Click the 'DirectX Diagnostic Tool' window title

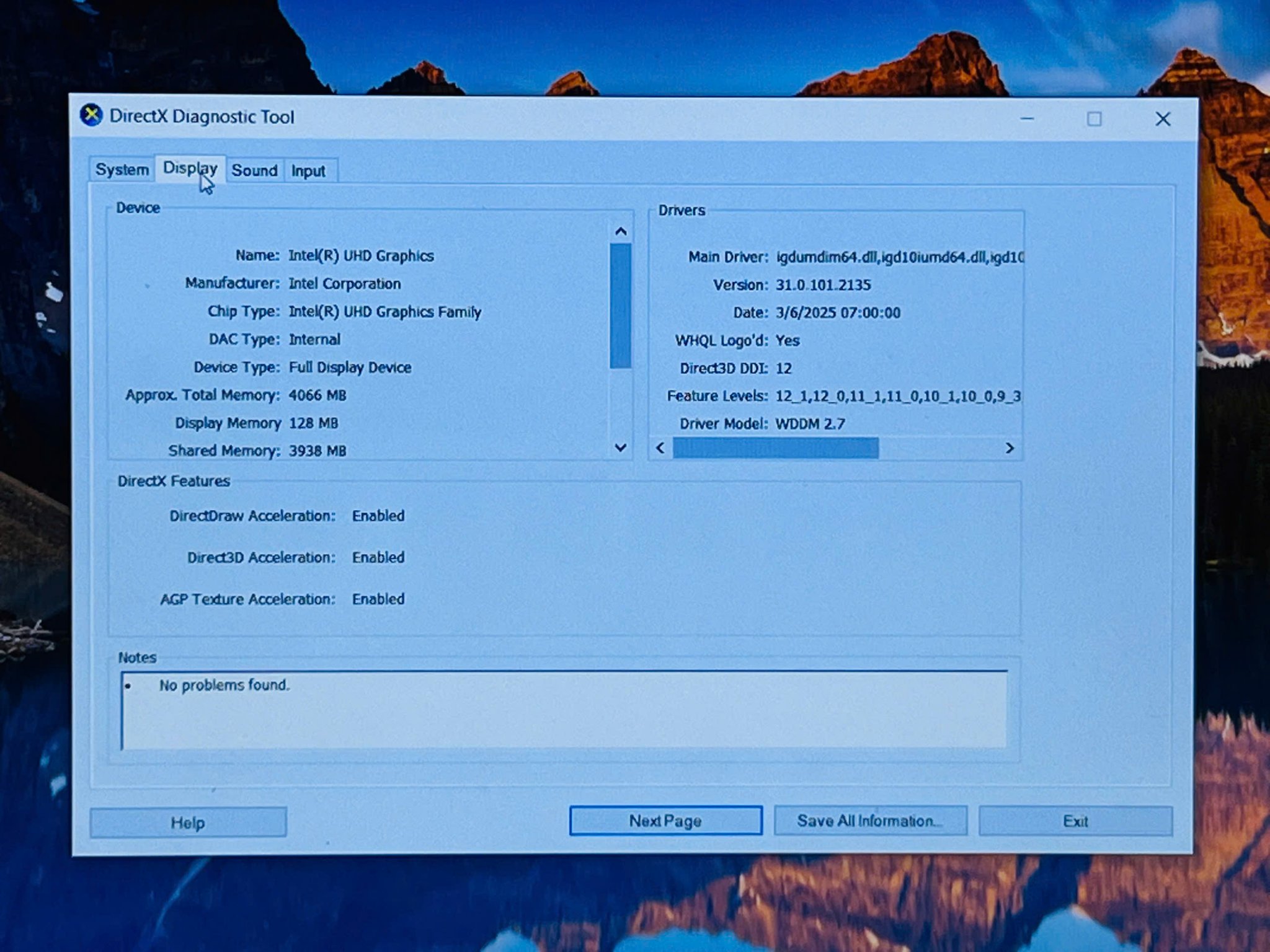202,117
